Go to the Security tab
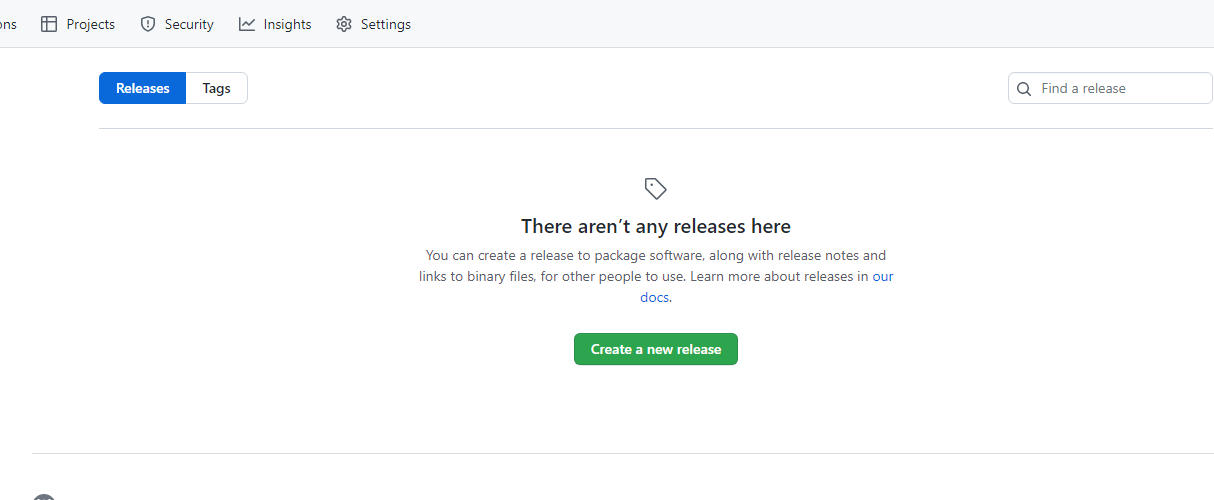1214x500 pixels. [x=188, y=24]
